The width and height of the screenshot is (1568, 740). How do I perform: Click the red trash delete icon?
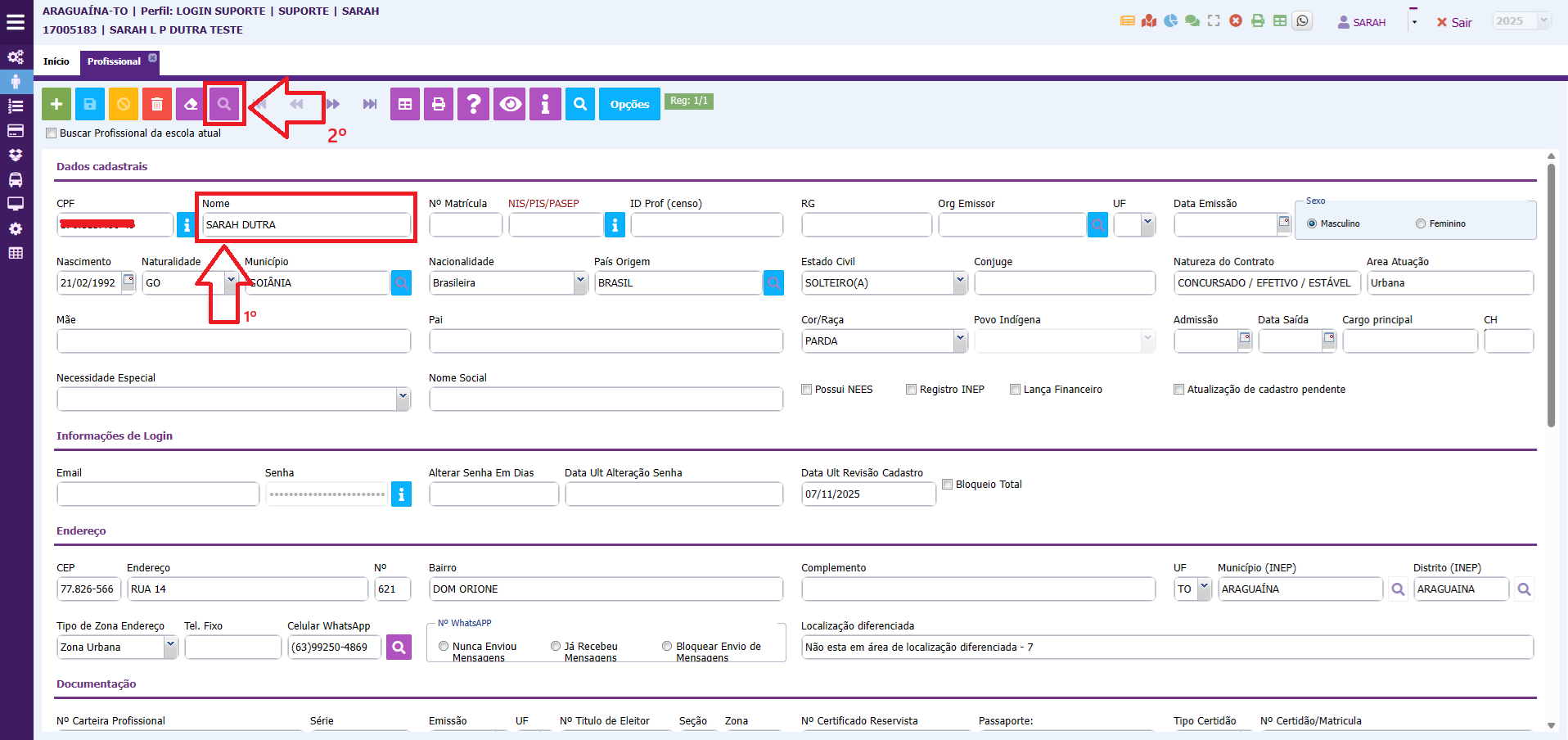pos(157,104)
